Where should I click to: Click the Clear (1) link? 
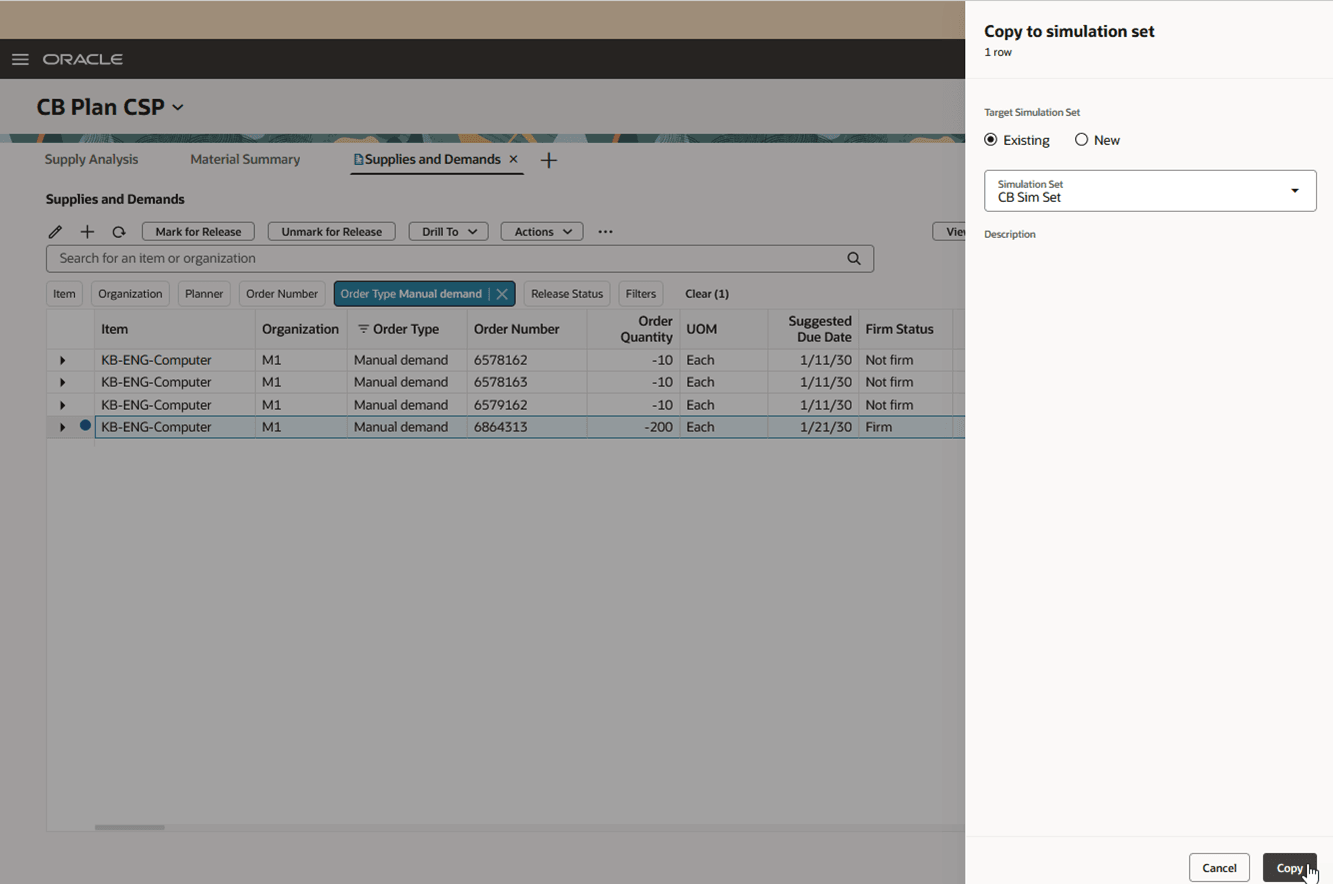(707, 294)
